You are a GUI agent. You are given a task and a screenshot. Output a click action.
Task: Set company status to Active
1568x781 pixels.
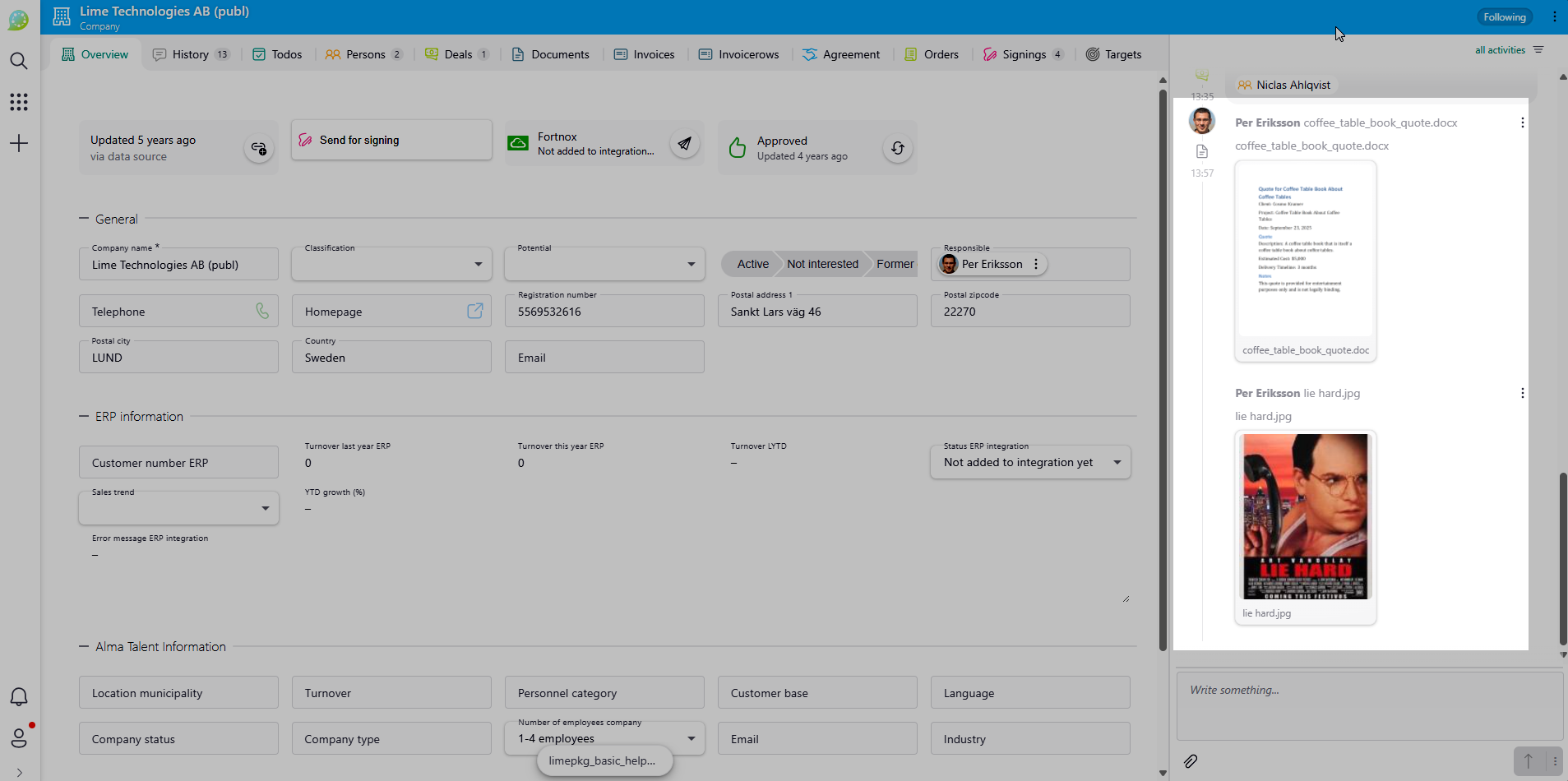(x=752, y=264)
